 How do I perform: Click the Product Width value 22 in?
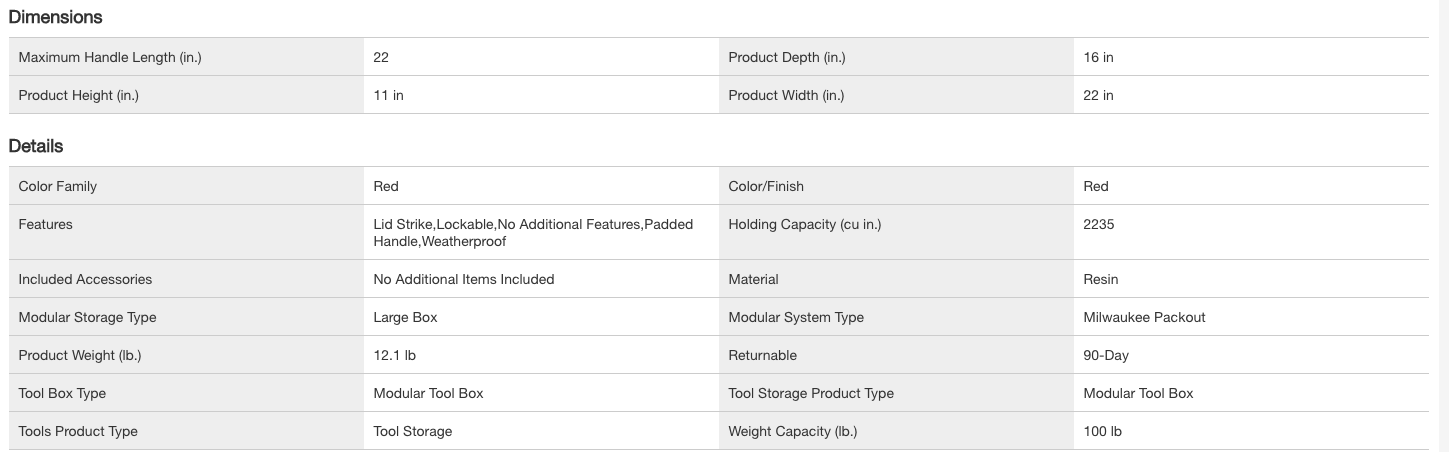1098,96
